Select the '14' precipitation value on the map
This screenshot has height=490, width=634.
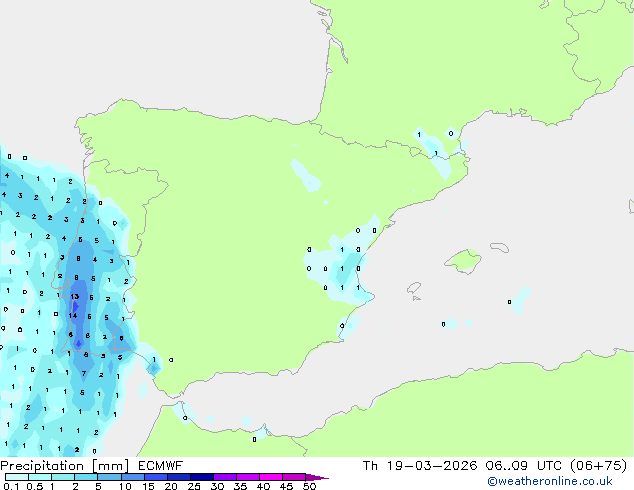click(x=73, y=315)
